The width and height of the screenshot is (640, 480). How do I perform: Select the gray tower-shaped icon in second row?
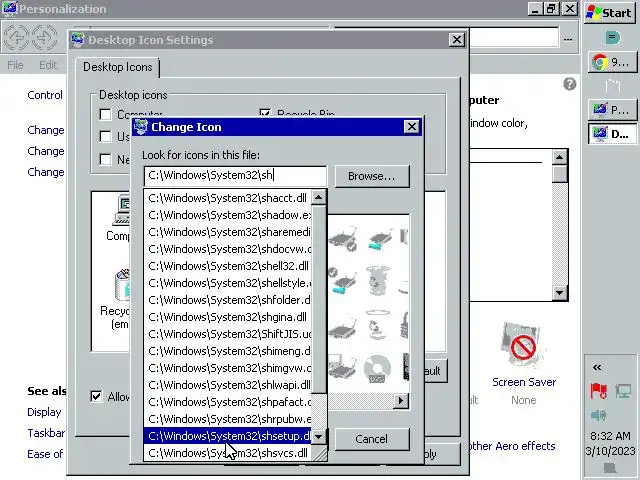click(x=379, y=281)
